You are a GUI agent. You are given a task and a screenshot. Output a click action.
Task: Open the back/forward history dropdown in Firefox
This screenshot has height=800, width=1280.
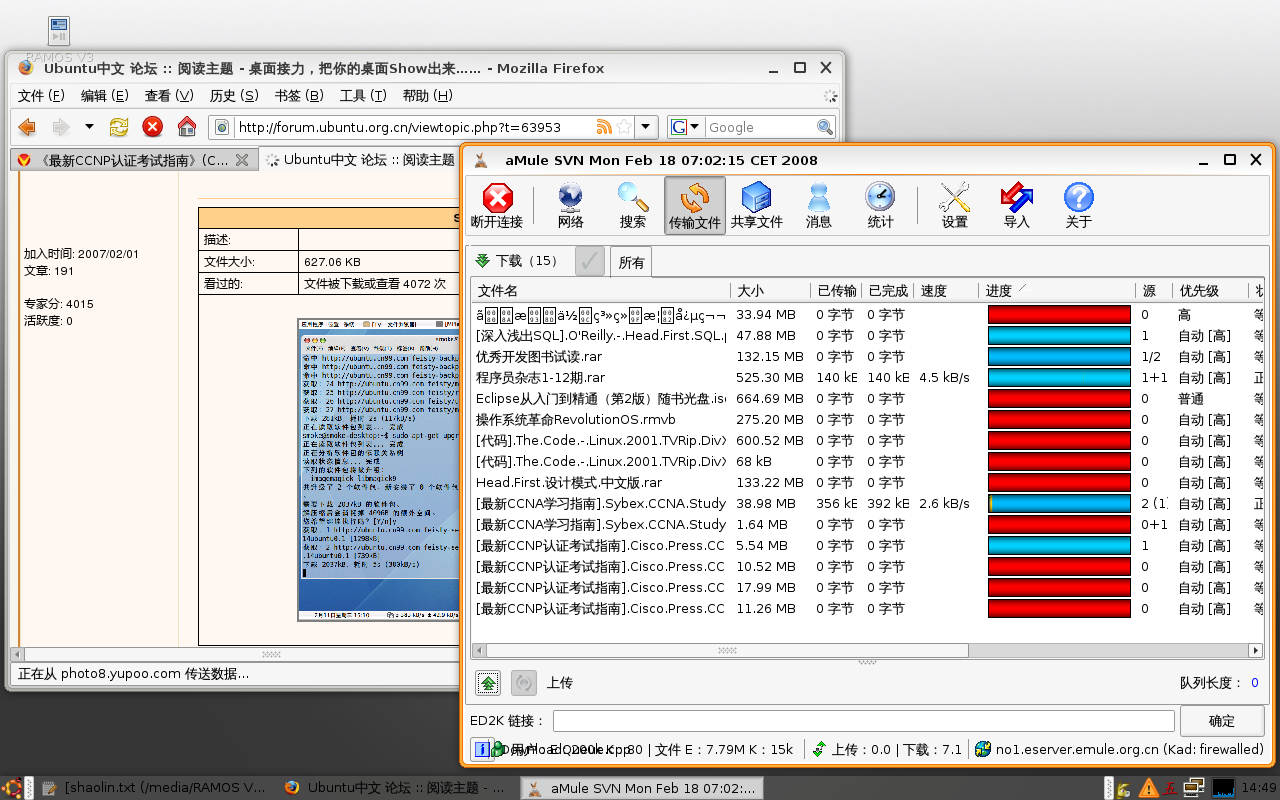(x=89, y=127)
